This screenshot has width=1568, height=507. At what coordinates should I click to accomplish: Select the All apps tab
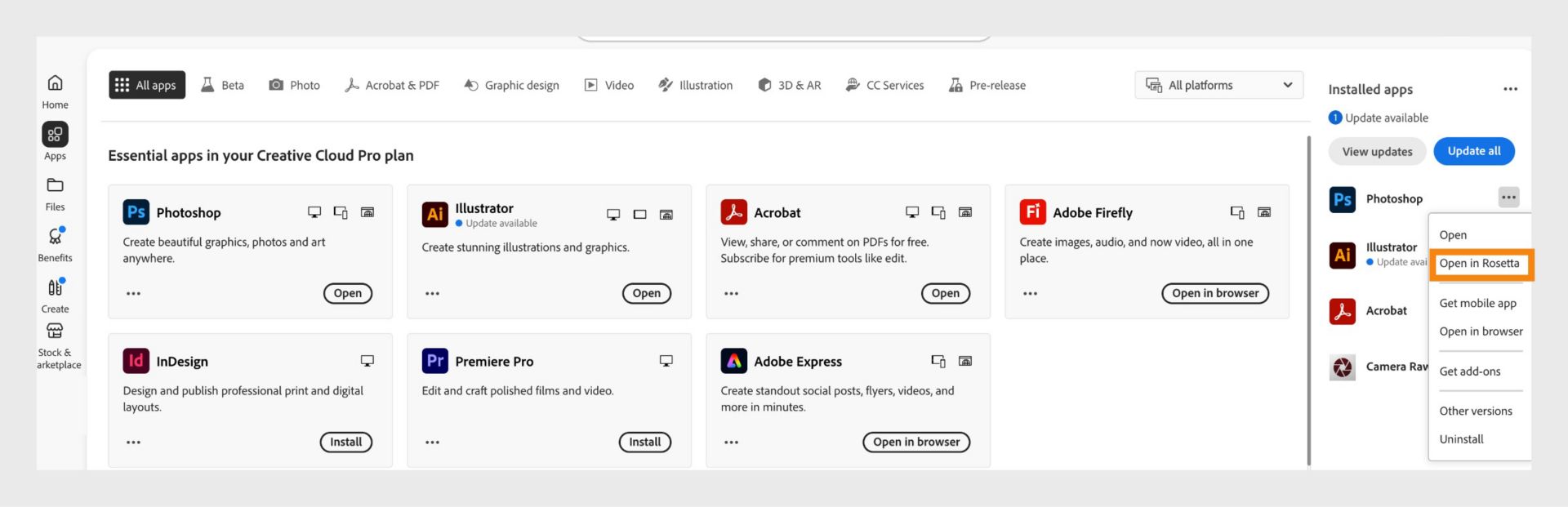pyautogui.click(x=147, y=85)
